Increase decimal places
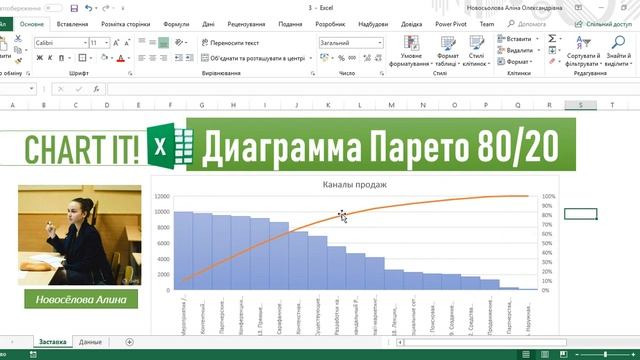Screen dimensions: 640x360 (x=367, y=58)
